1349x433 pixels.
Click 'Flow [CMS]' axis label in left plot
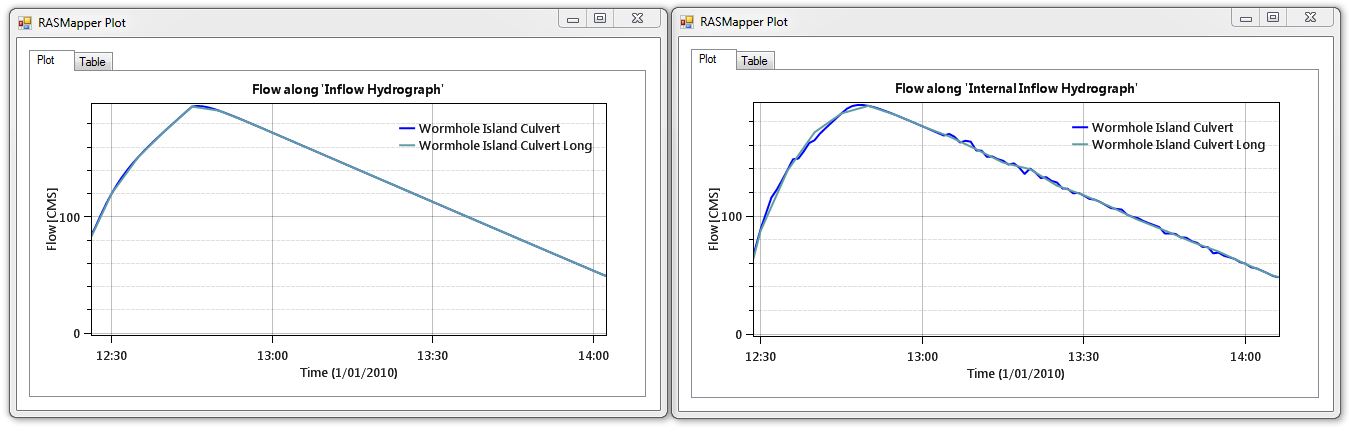(53, 220)
